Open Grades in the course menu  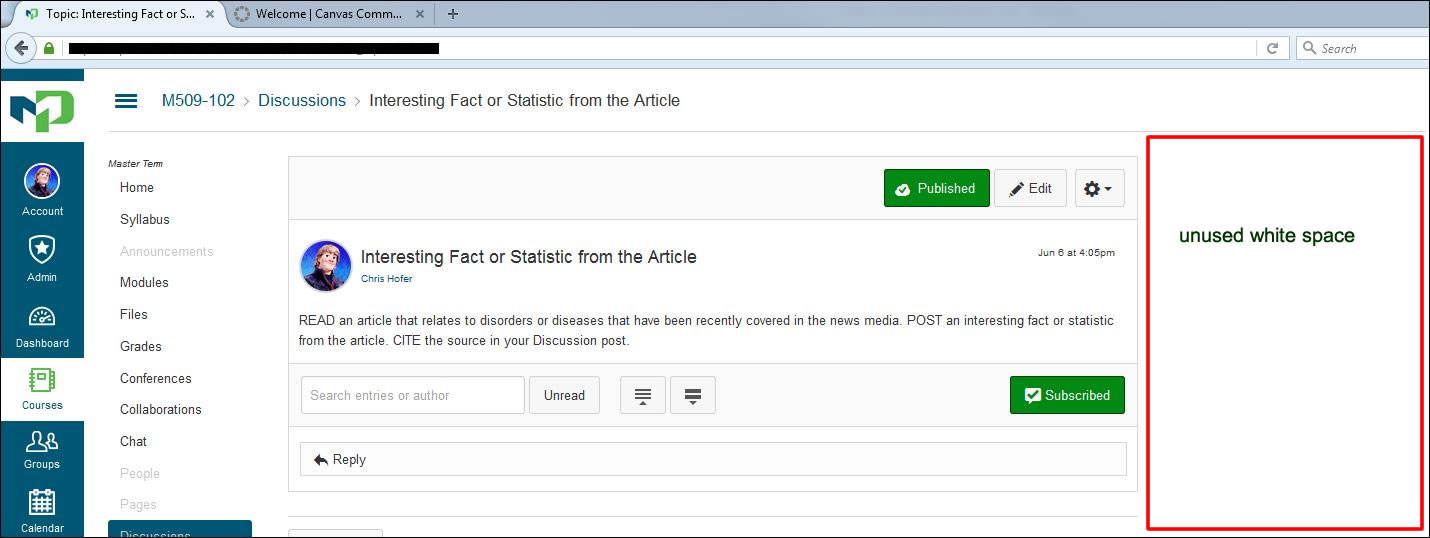pos(141,346)
